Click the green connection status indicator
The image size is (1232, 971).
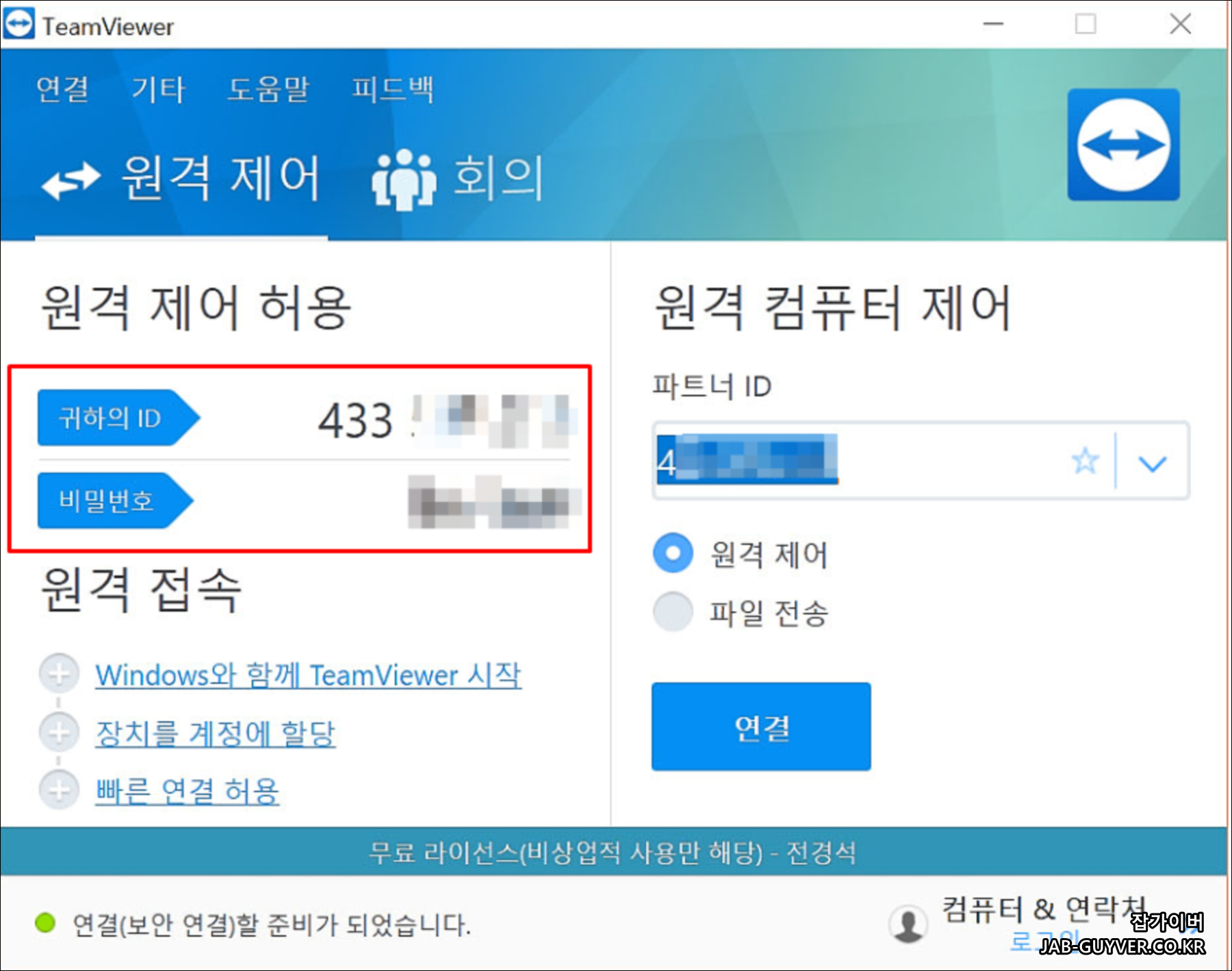(x=45, y=923)
